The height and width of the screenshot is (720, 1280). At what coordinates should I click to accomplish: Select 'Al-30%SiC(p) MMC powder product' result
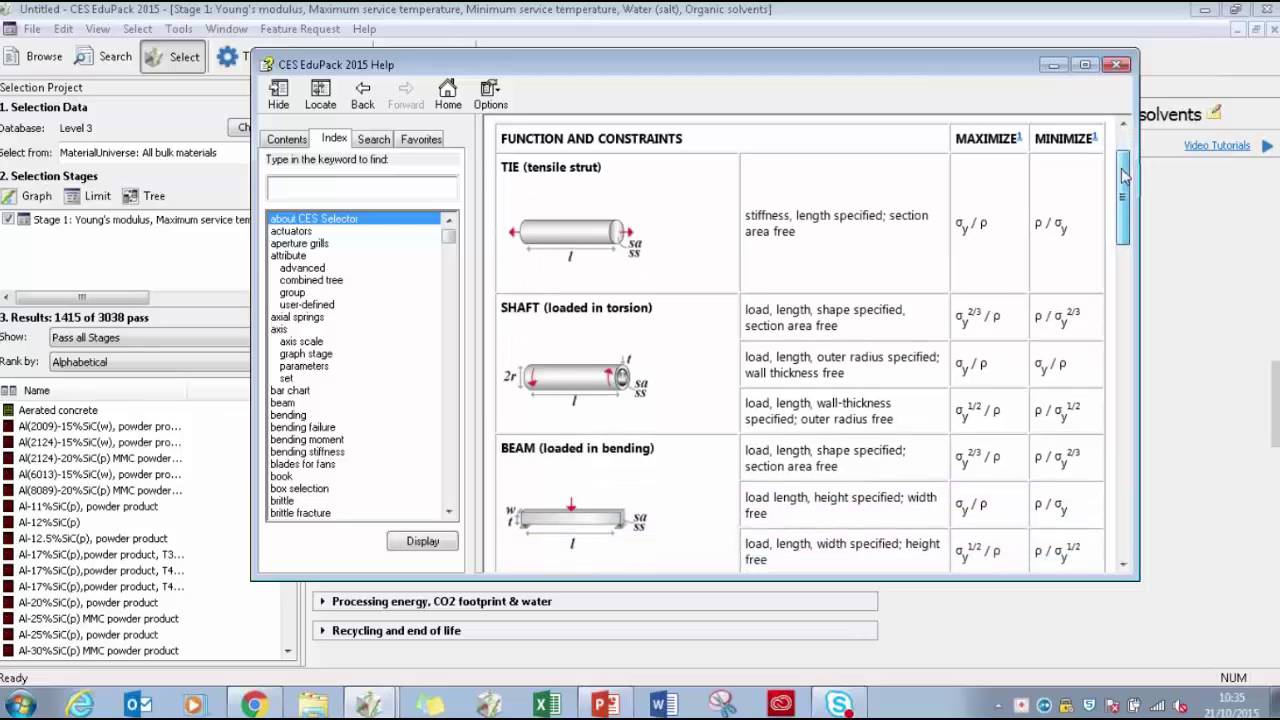pyautogui.click(x=98, y=651)
